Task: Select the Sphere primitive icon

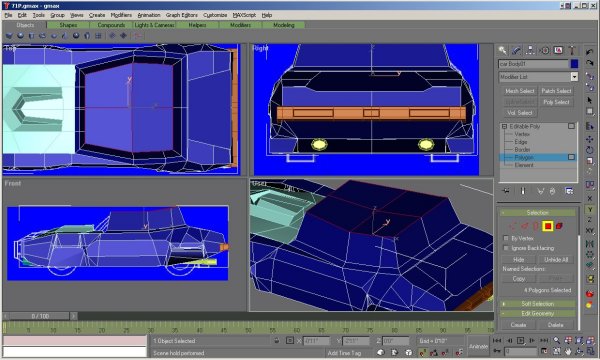Action: (20, 36)
